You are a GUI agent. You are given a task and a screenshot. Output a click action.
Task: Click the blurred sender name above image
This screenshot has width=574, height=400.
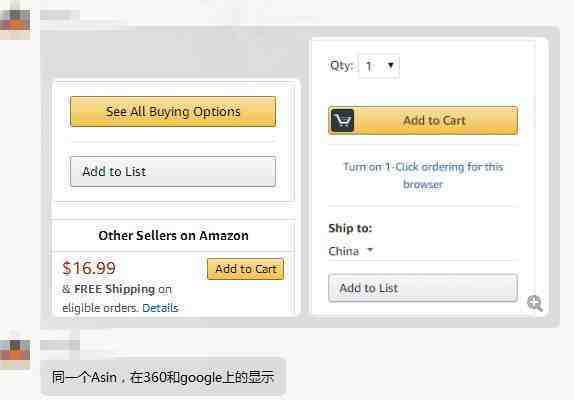(x=60, y=15)
